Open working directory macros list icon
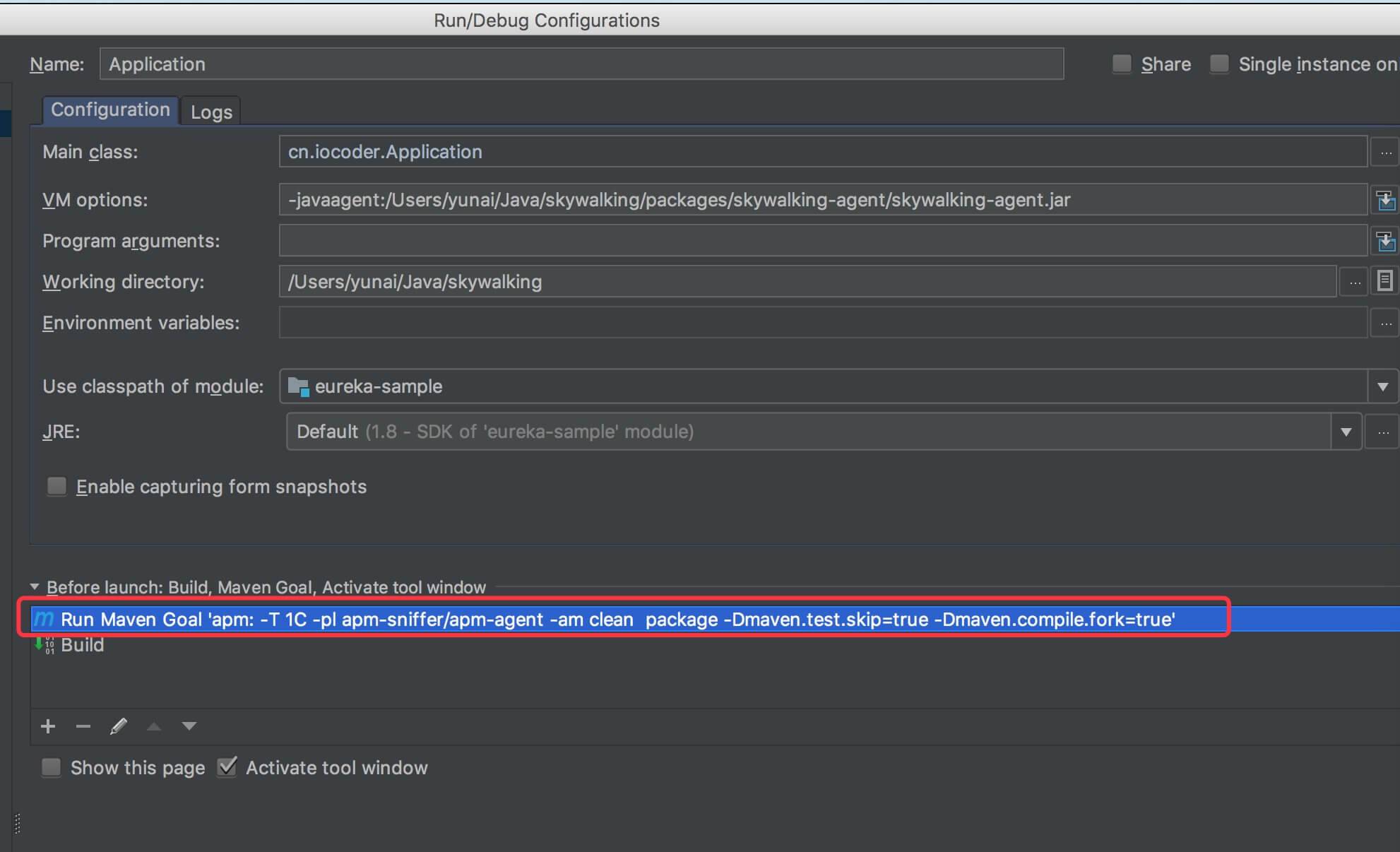The width and height of the screenshot is (1400, 852). click(x=1384, y=281)
